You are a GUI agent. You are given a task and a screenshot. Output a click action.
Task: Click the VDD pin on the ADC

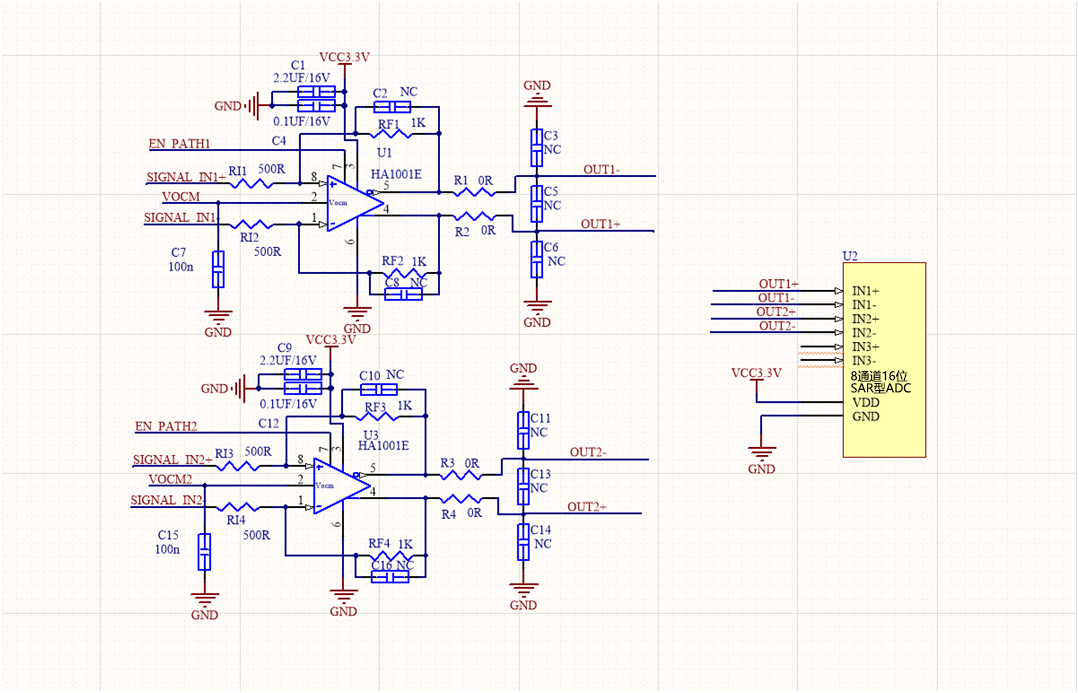coord(865,403)
